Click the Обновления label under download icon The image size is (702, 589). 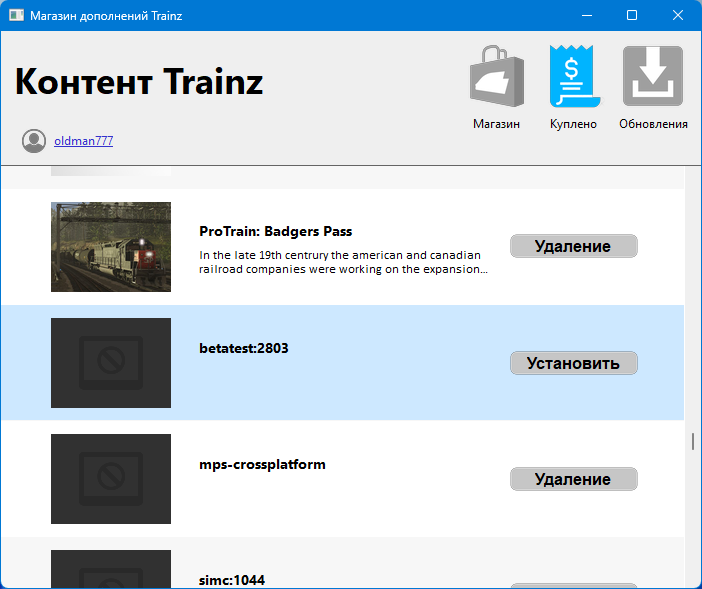tap(653, 124)
